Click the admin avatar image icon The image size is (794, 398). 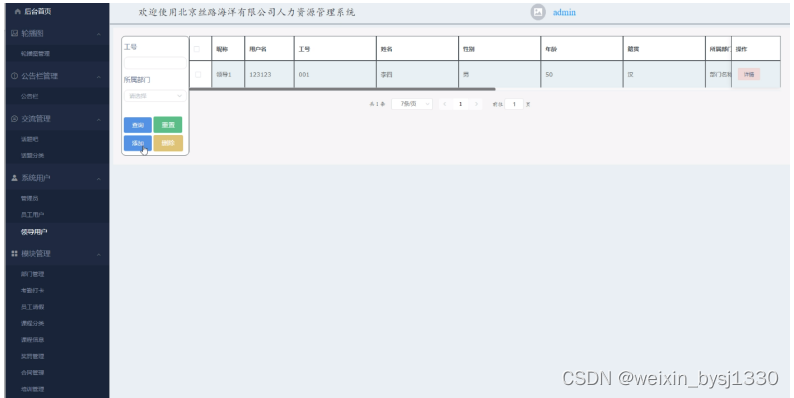[x=538, y=12]
